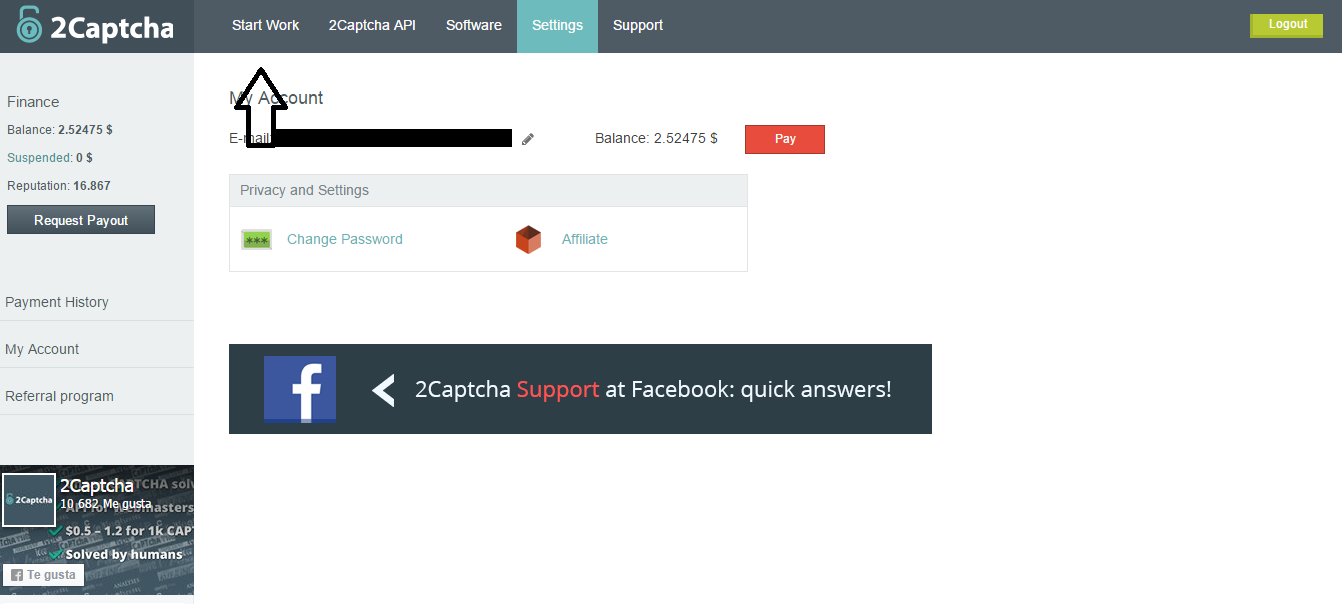Click the 2Captcha page avatar in Facebook widget
The height and width of the screenshot is (604, 1342).
(x=29, y=500)
